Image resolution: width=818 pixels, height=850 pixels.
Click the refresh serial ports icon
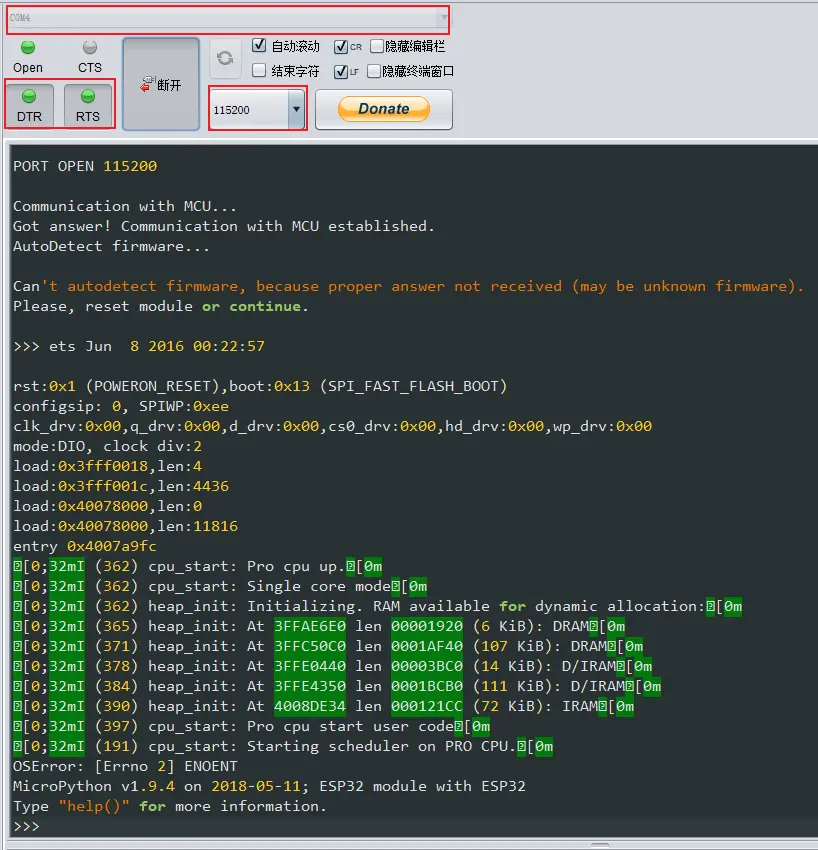pos(225,57)
